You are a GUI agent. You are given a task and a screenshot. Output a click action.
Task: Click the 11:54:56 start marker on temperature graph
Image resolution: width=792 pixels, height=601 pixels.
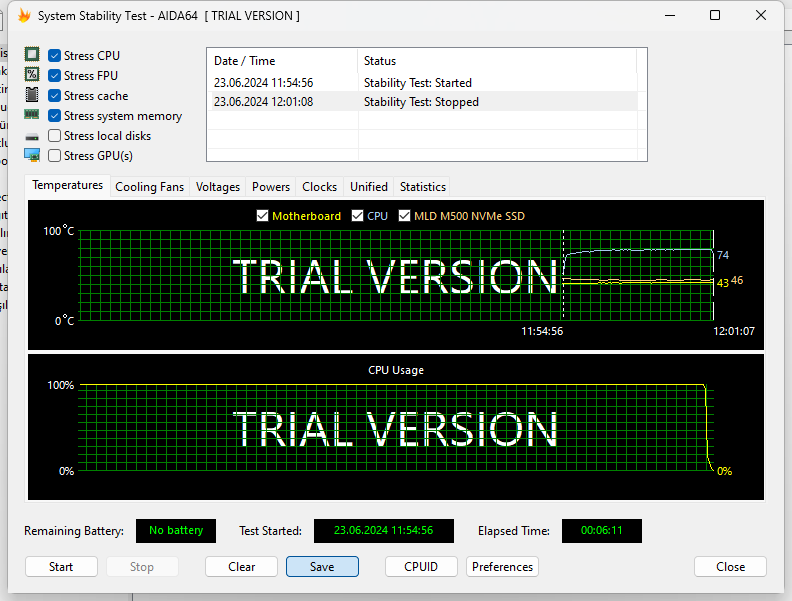point(542,331)
